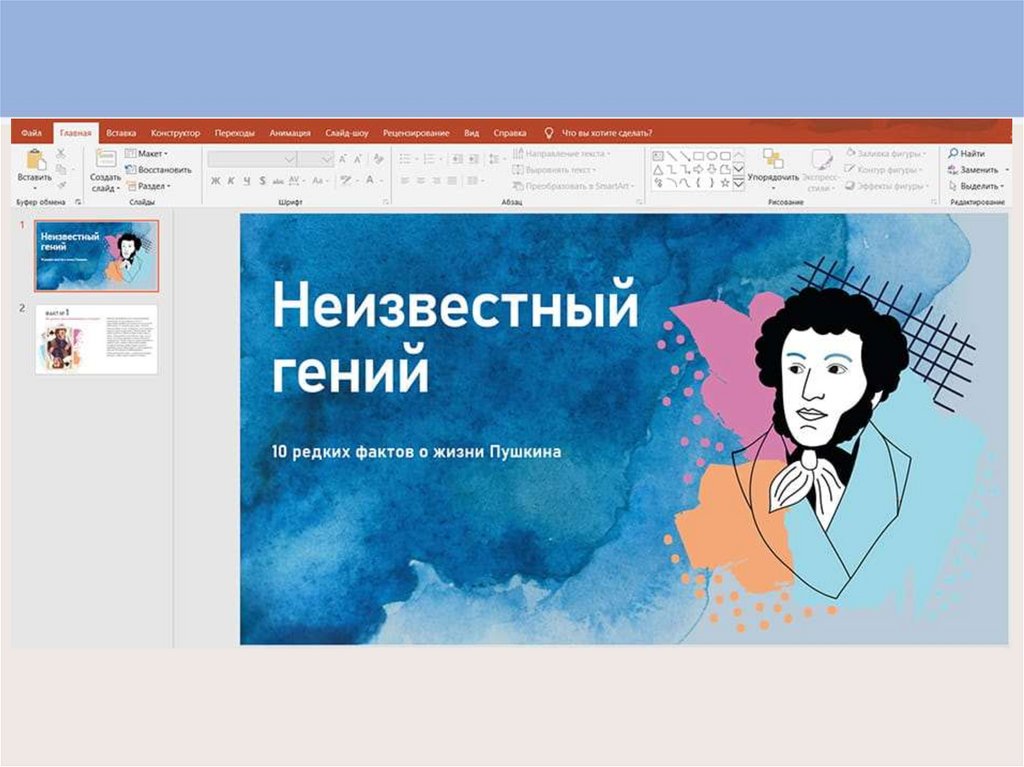Decrease font size with the smaller A icon
The image size is (1024, 767).
(x=358, y=159)
